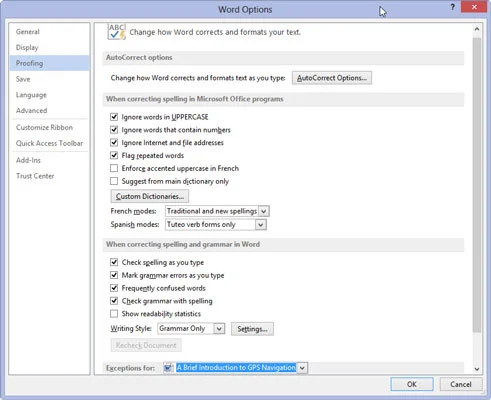Click the Custom Dictionaries button
Screen dimensions: 491x400
click(x=150, y=196)
